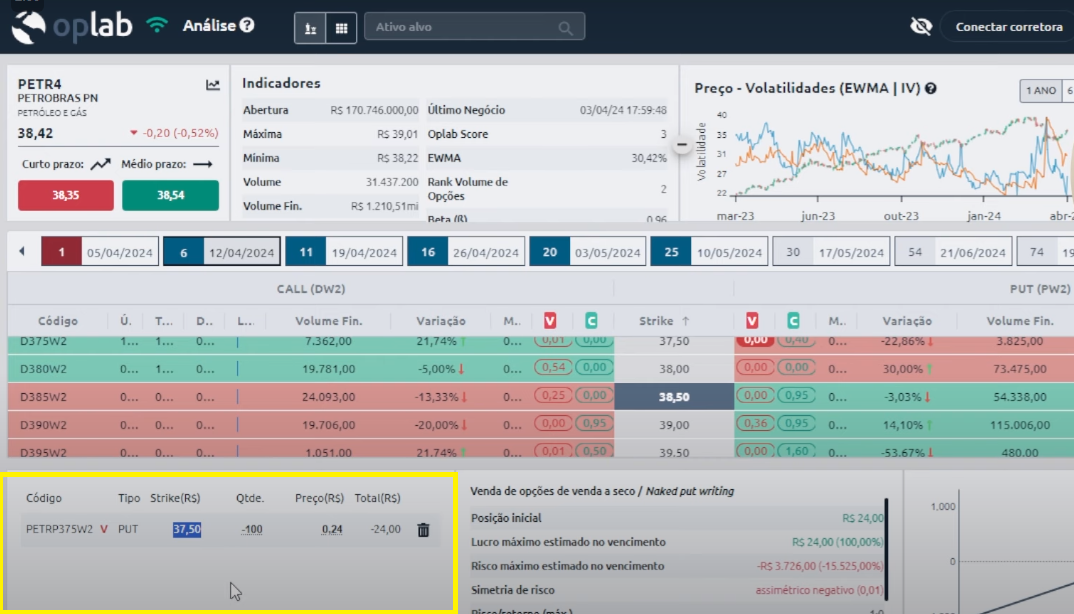Click the highlighted 38,50 strike cell
1074x614 pixels.
click(673, 396)
